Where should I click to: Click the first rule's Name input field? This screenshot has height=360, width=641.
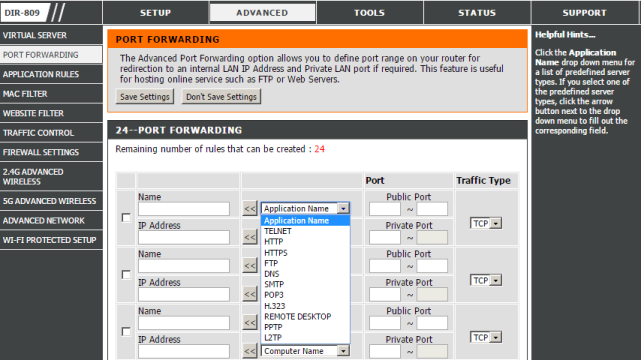point(184,209)
